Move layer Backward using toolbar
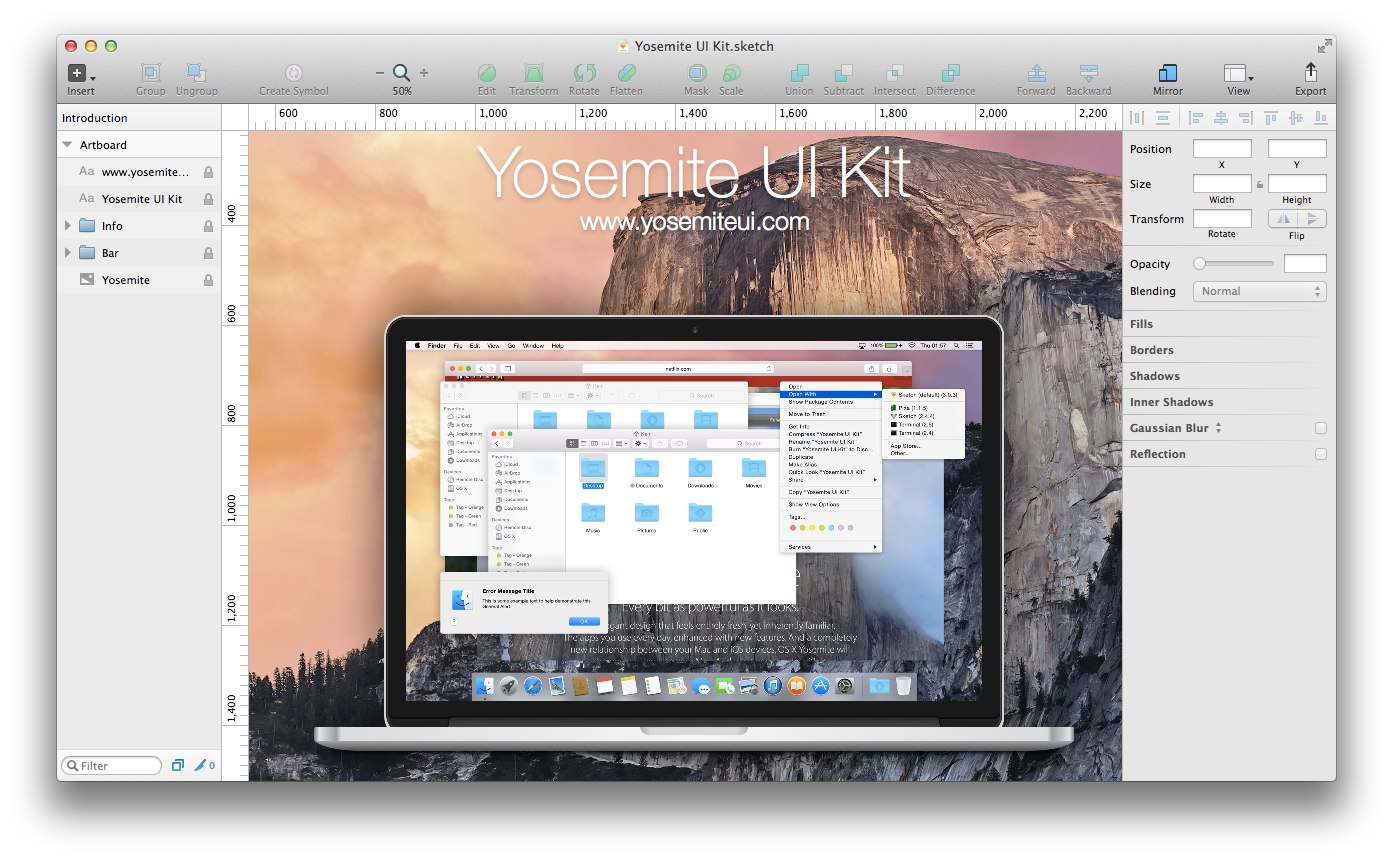 pos(1089,73)
